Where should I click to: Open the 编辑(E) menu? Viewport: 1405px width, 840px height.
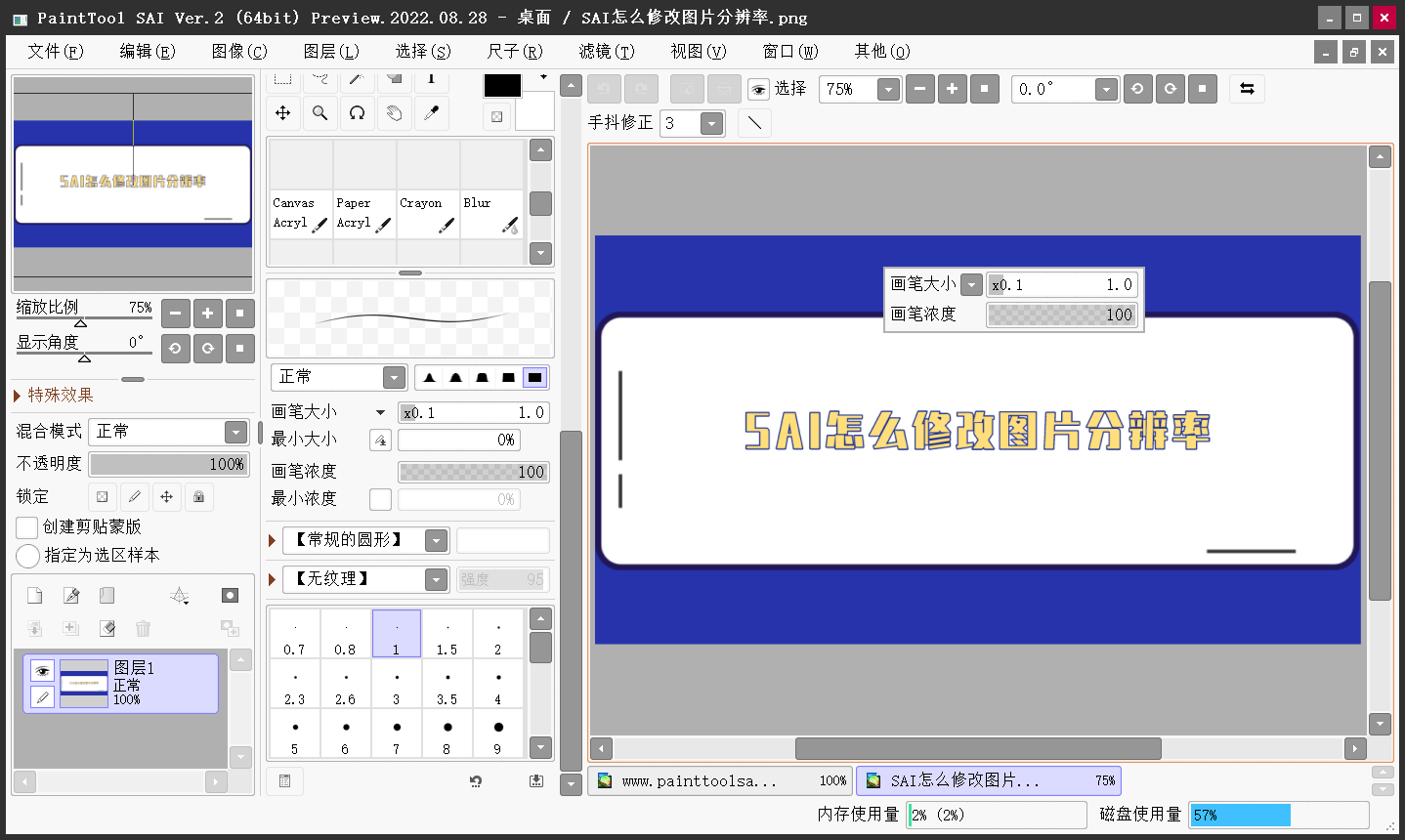tap(148, 51)
